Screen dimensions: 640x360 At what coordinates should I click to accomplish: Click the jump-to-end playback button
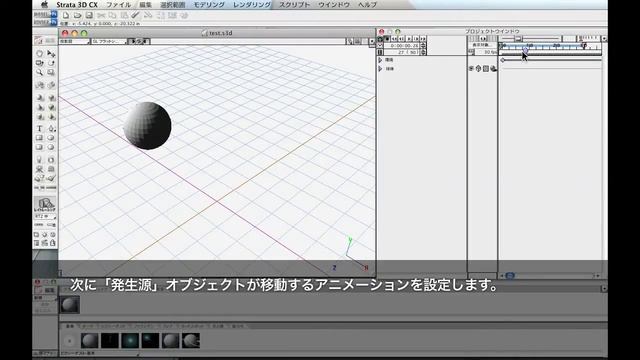tap(423, 38)
